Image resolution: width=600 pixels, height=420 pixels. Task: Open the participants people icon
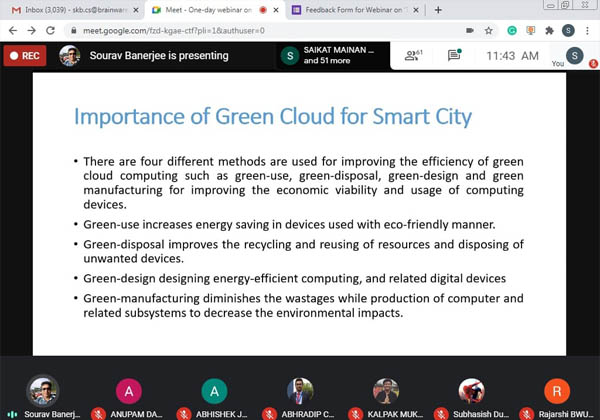click(413, 56)
